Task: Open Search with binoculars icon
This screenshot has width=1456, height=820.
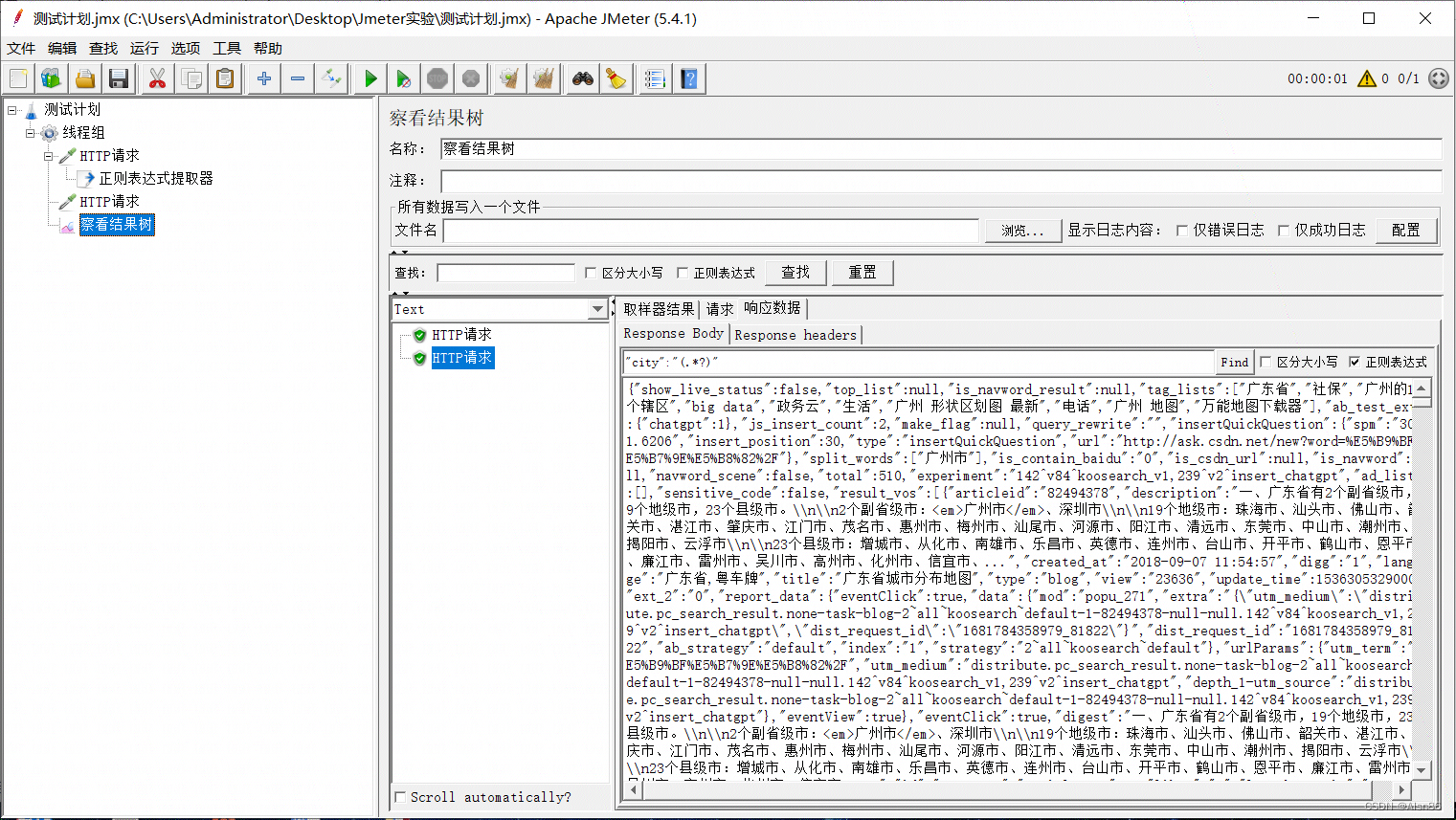Action: pyautogui.click(x=582, y=78)
